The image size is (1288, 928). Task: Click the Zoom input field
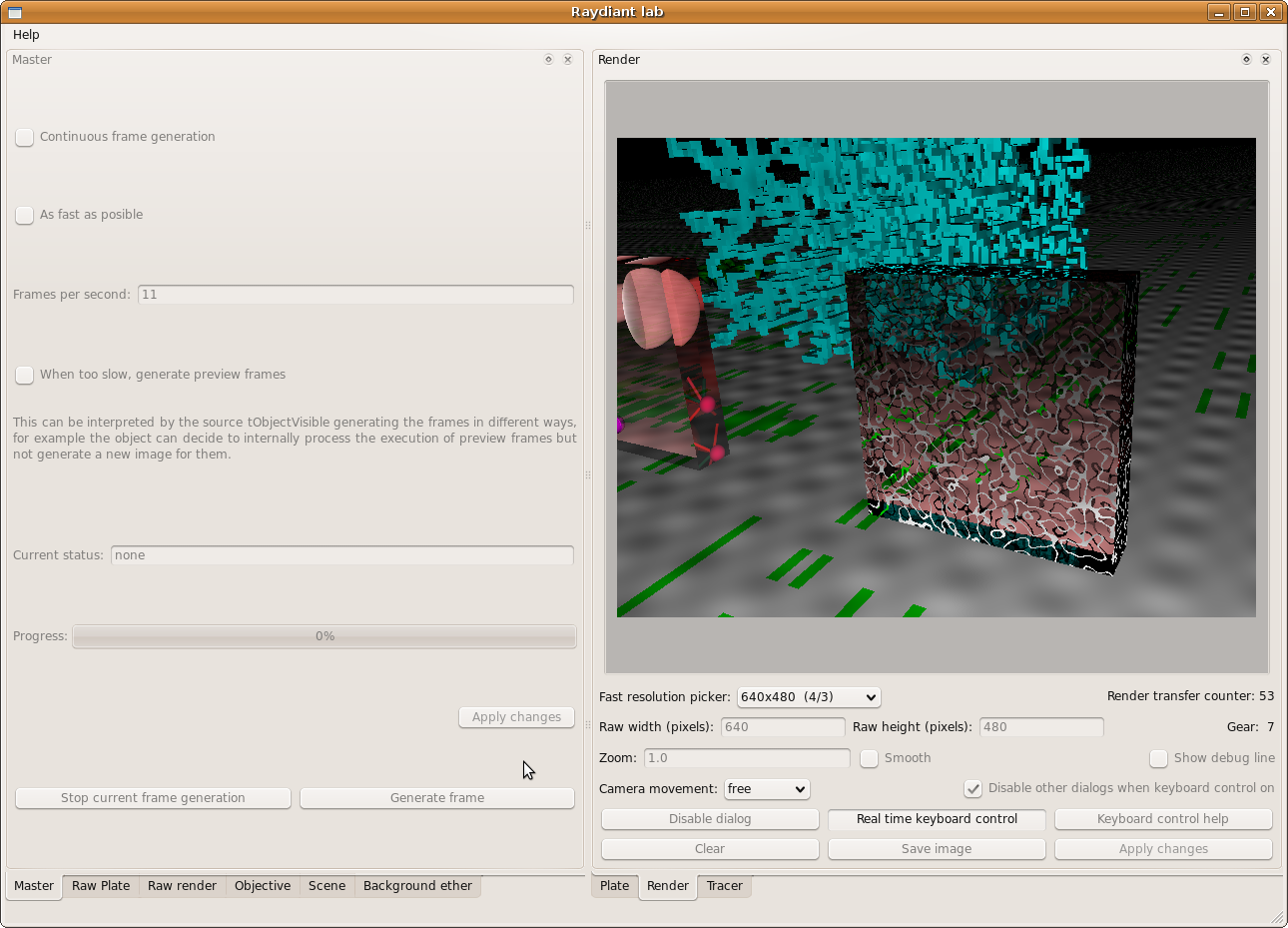click(746, 758)
